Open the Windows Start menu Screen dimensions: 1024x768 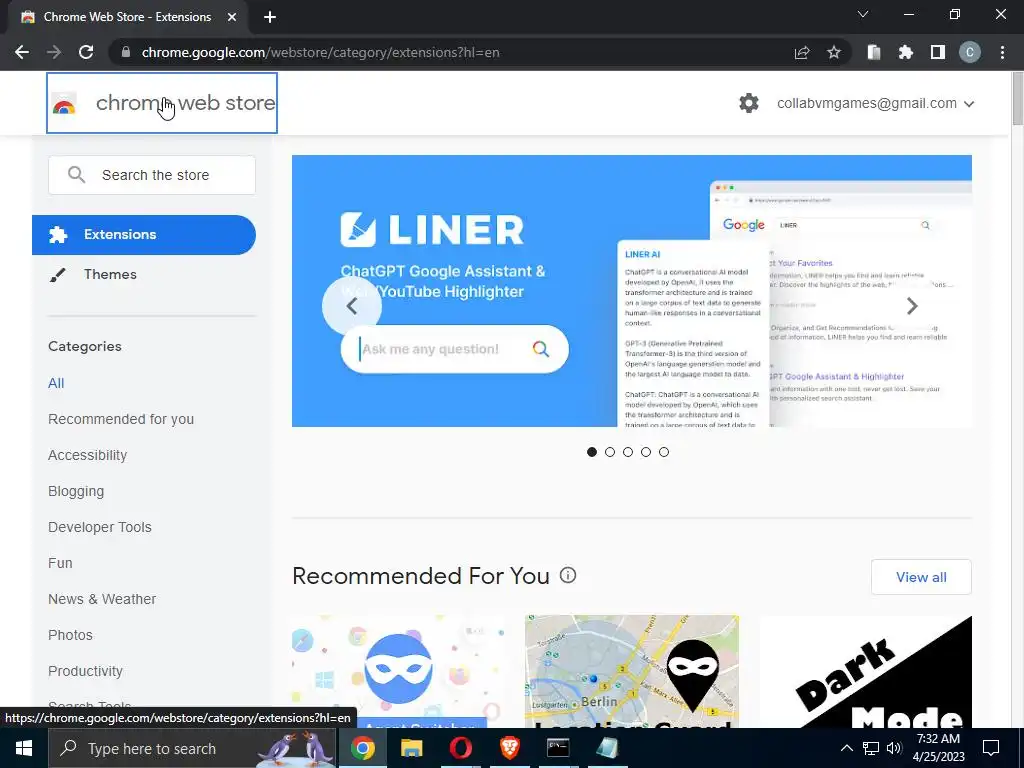point(24,748)
